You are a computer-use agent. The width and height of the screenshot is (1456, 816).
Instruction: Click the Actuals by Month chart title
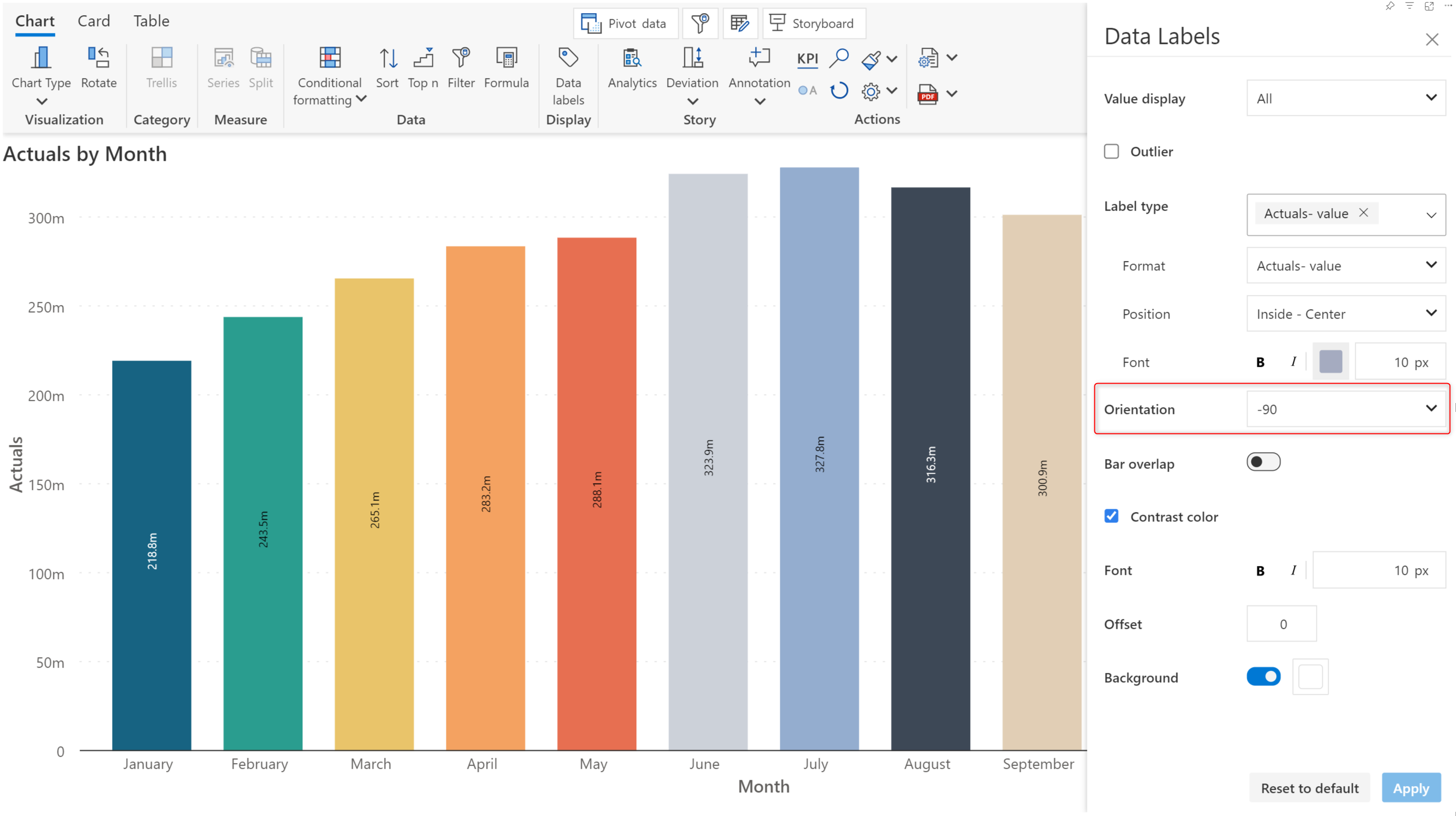pos(85,154)
